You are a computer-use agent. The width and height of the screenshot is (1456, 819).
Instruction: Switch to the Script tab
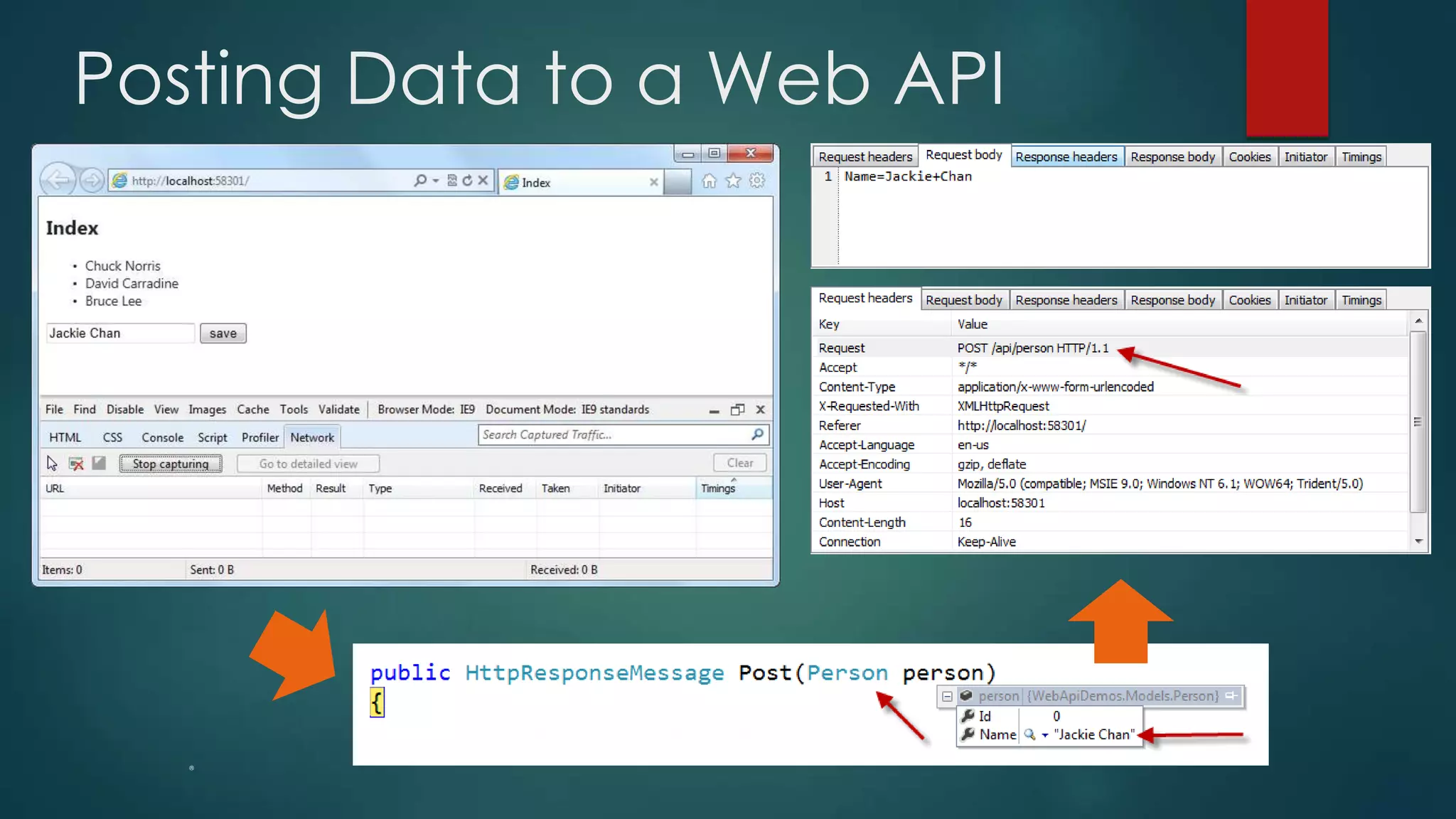[213, 437]
